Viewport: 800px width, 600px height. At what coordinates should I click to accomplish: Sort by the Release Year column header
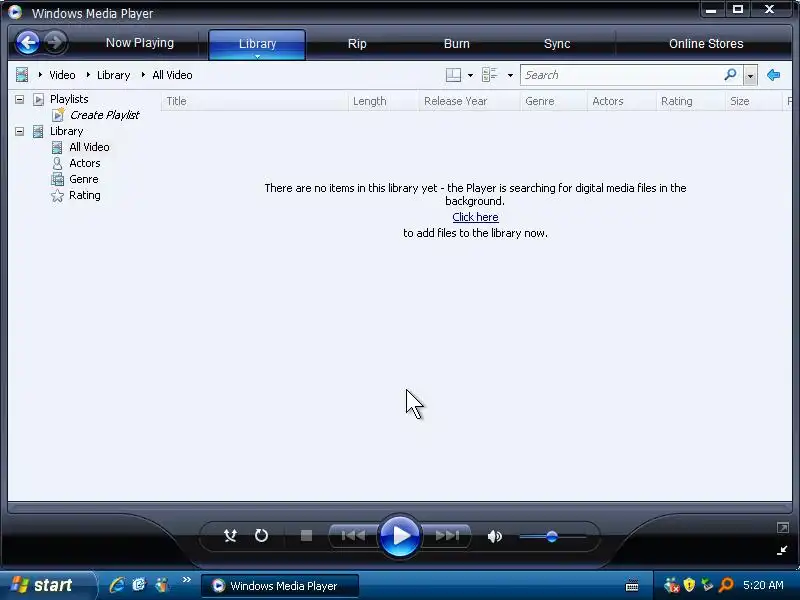tap(469, 101)
